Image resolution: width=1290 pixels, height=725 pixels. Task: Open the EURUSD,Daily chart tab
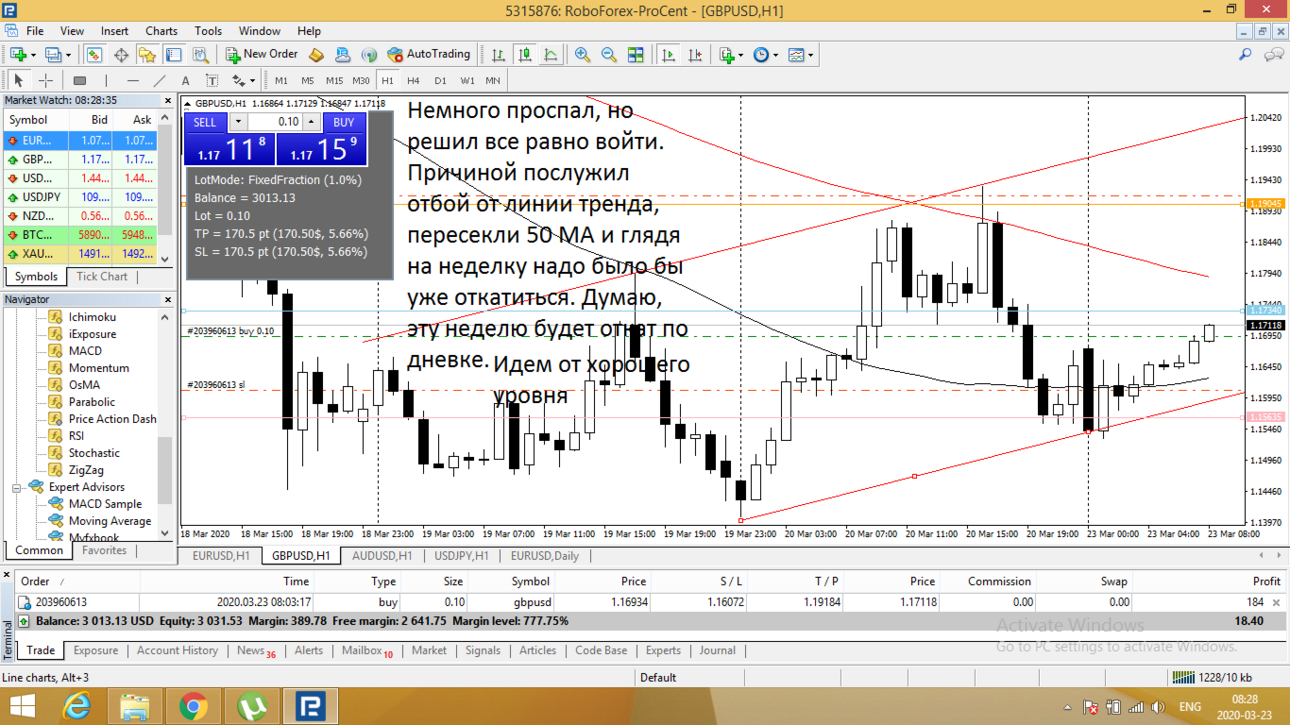tap(544, 556)
